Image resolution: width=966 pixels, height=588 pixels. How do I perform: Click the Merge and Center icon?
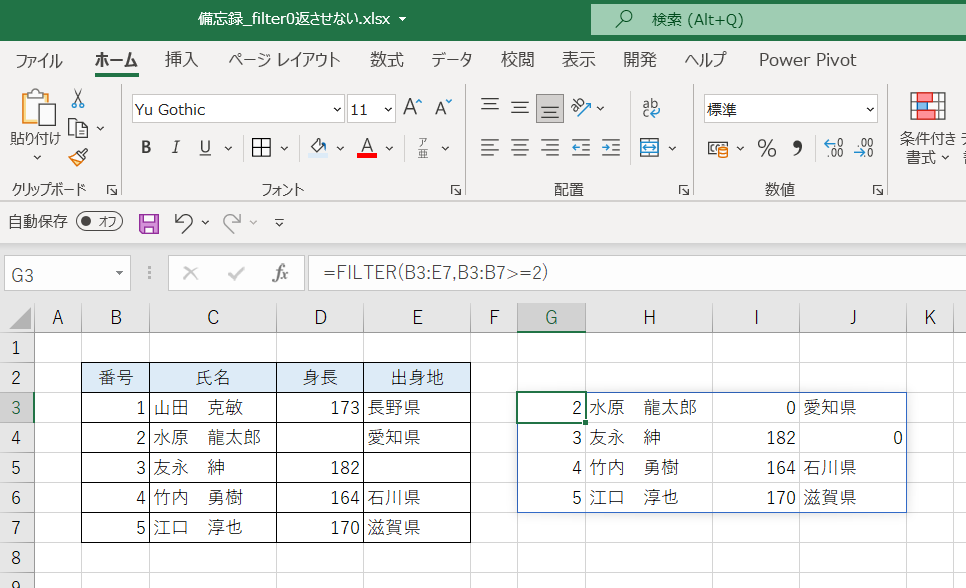(x=649, y=148)
